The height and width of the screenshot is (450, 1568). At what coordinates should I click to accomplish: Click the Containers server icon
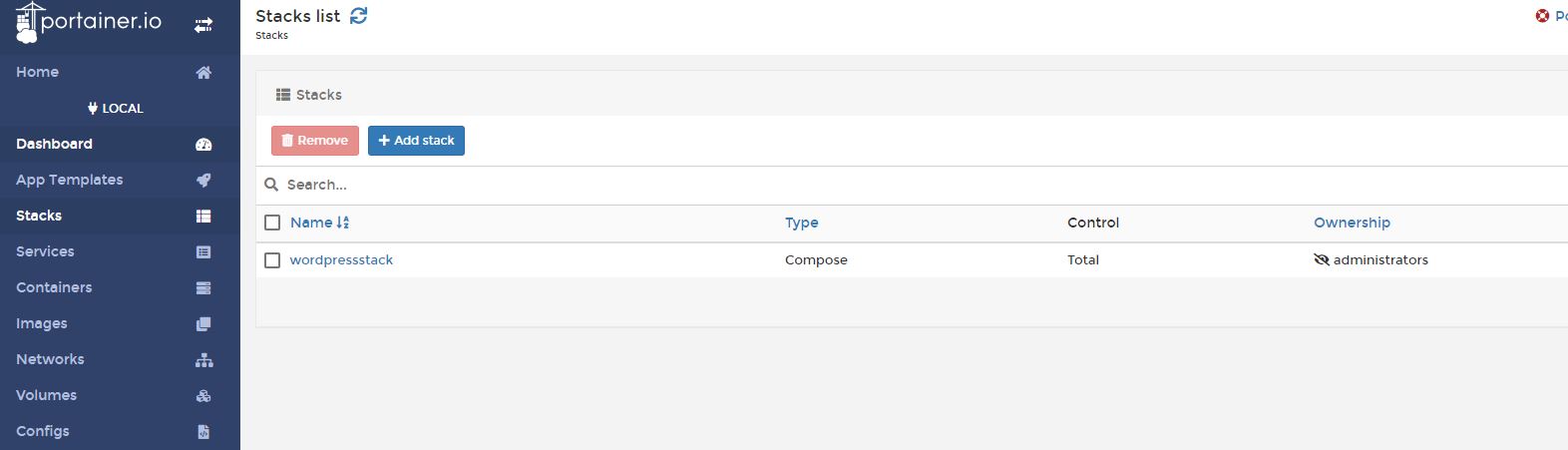(x=203, y=287)
